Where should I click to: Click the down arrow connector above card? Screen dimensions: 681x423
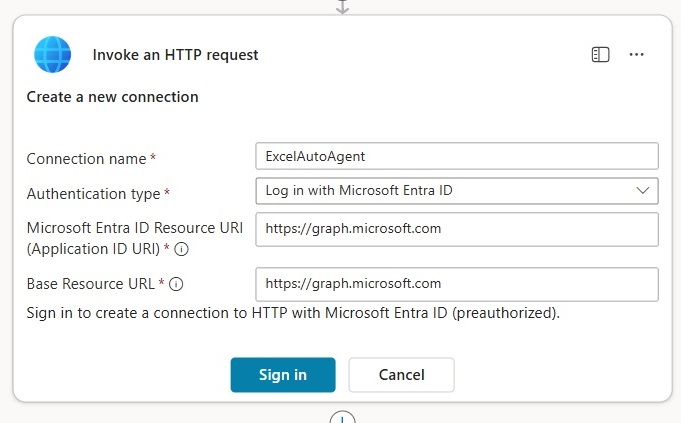[343, 6]
